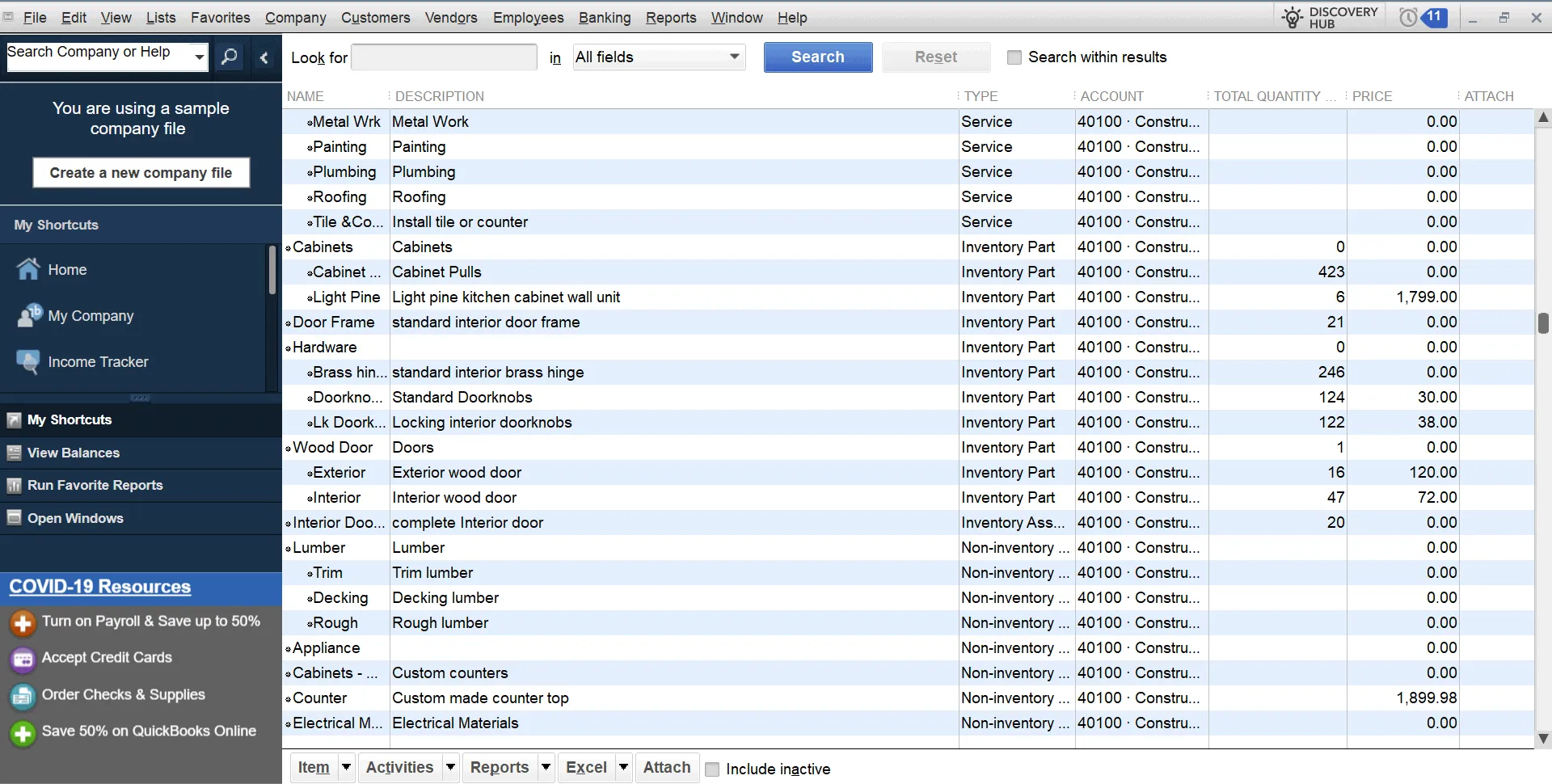Screen dimensions: 1552x784
Task: Toggle Include inactive checkbox
Action: click(712, 769)
